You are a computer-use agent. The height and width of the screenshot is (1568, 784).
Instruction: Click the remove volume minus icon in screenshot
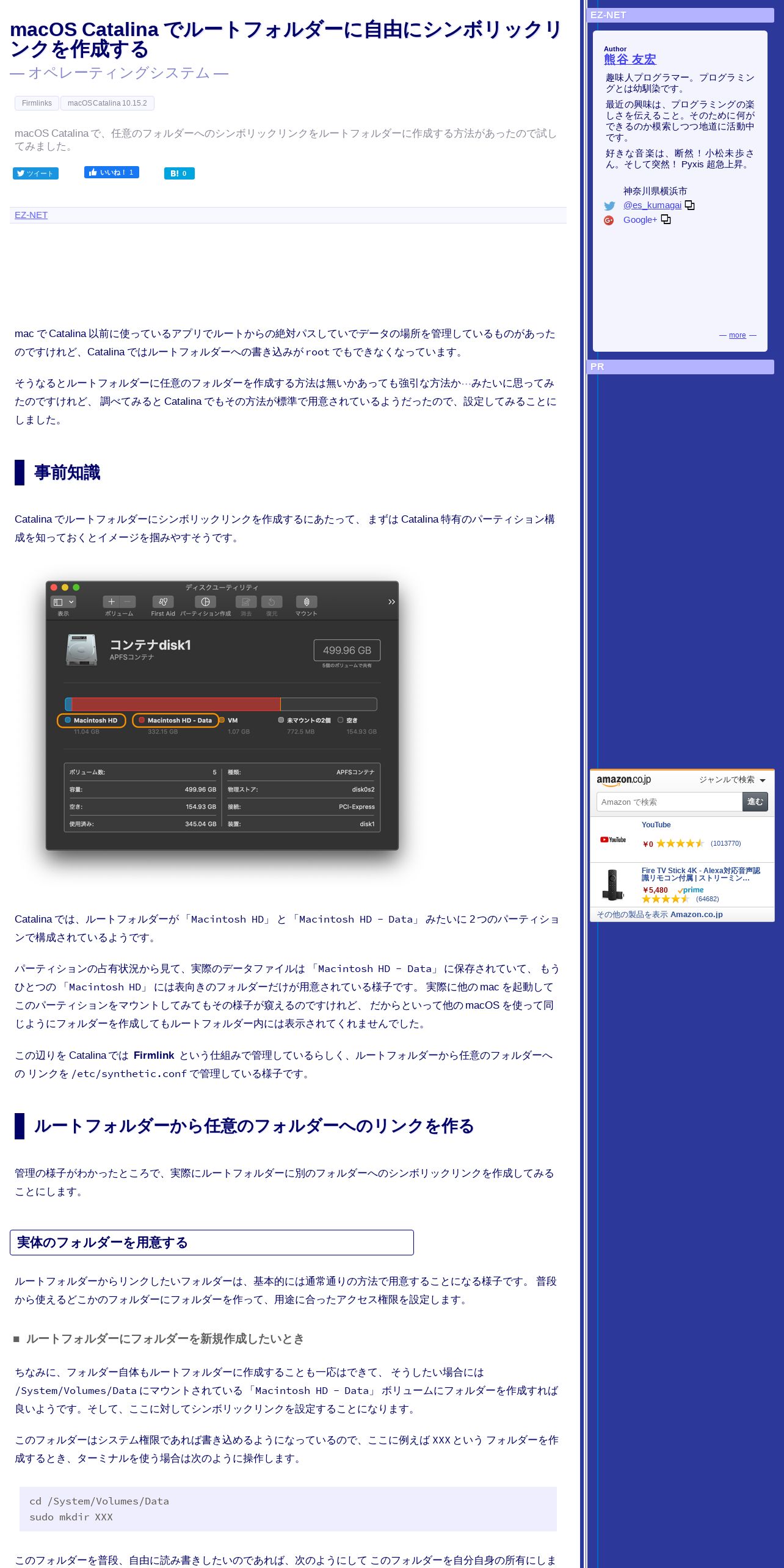tap(128, 602)
